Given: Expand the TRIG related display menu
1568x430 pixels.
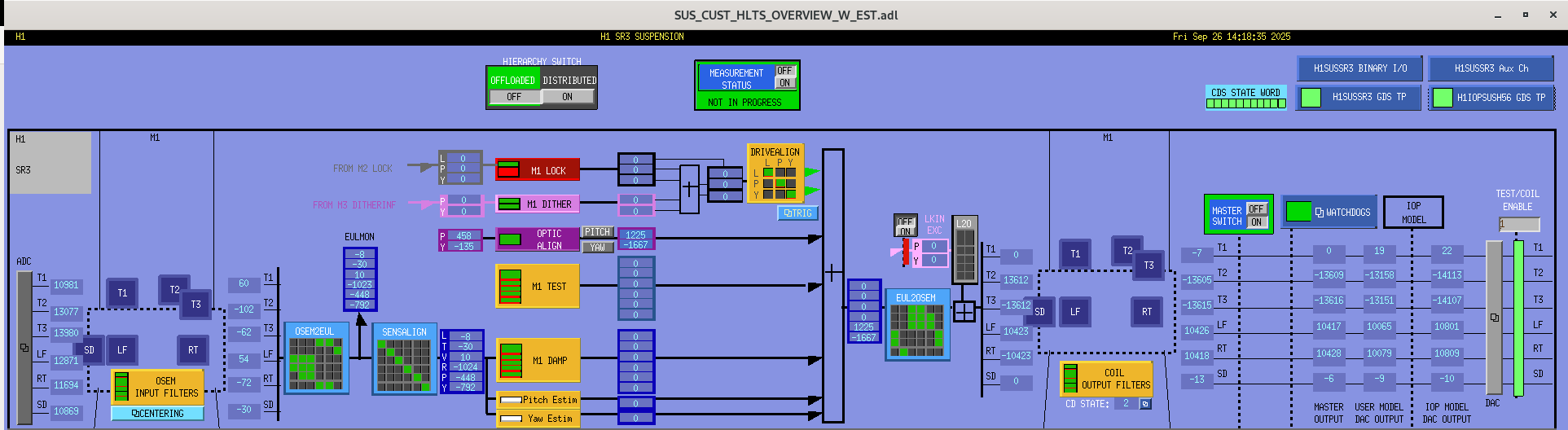Looking at the screenshot, I should (x=797, y=213).
